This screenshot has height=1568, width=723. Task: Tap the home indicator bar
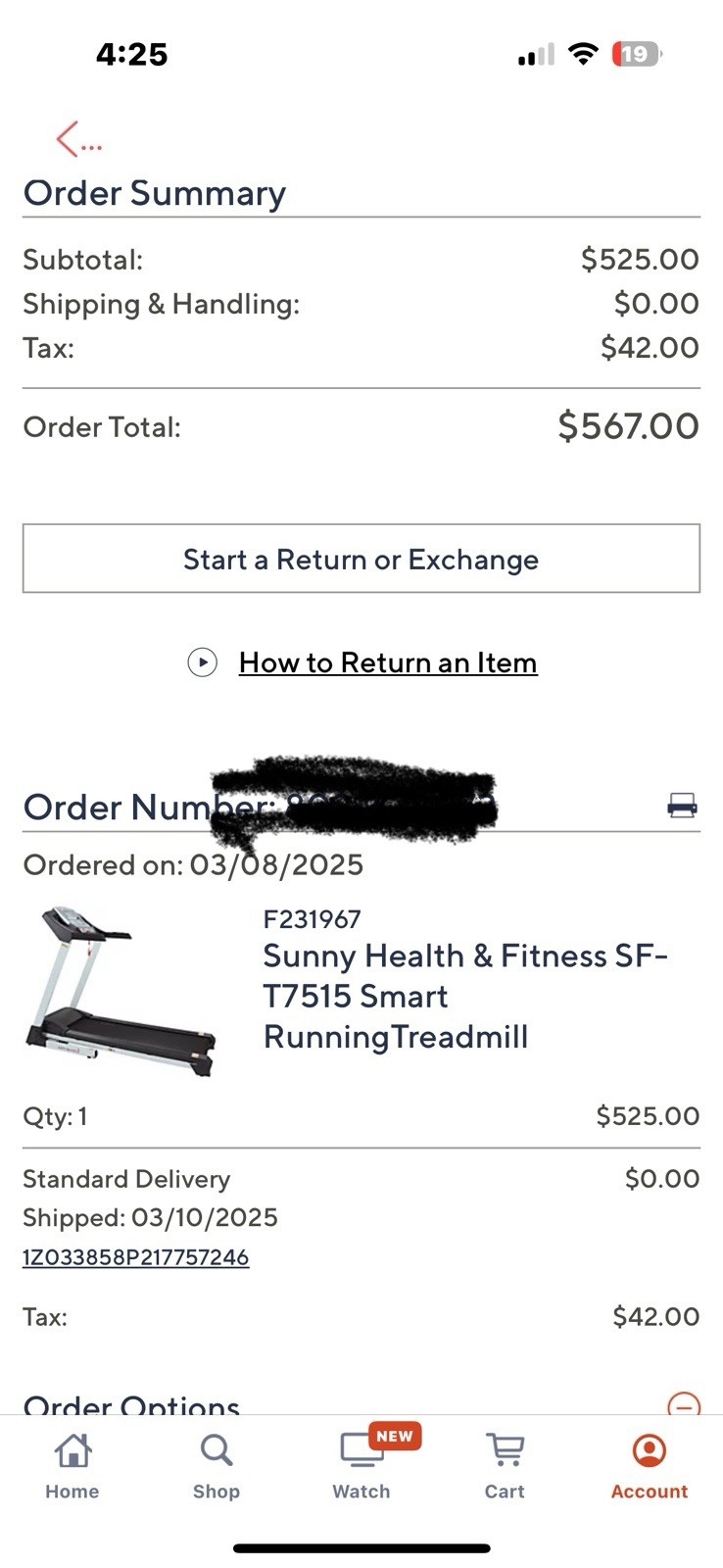[361, 1548]
